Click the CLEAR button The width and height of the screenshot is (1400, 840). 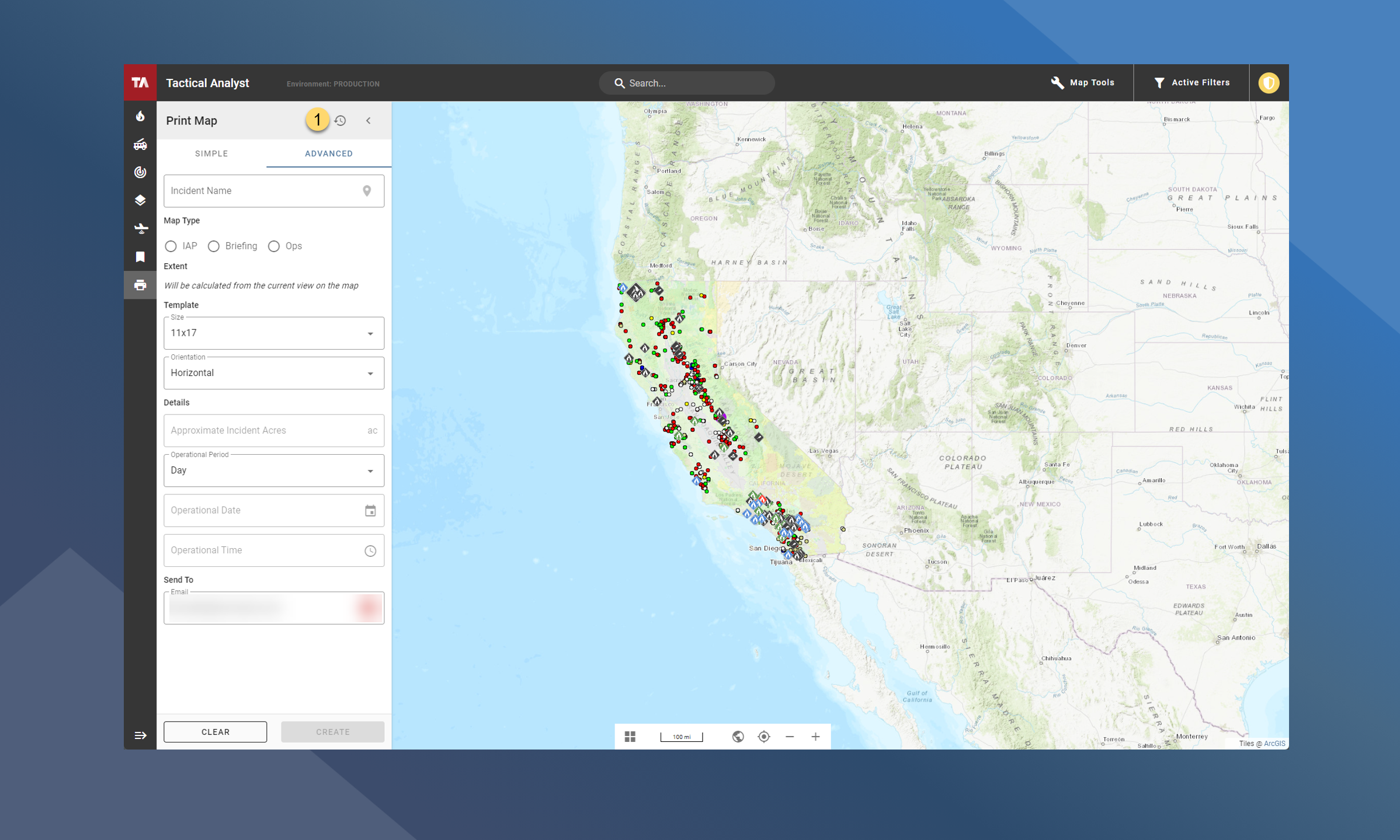point(216,732)
